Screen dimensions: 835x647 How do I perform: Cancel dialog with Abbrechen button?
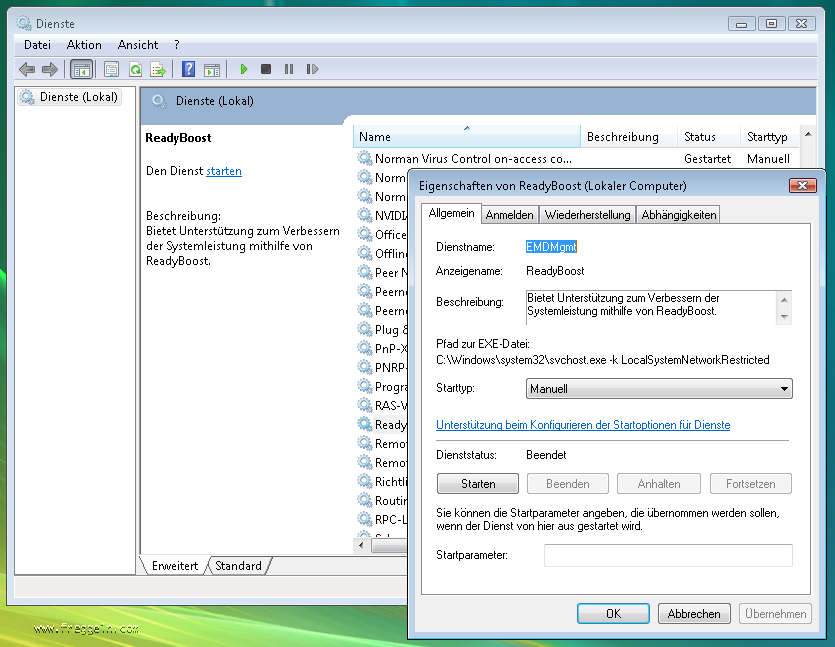click(694, 613)
